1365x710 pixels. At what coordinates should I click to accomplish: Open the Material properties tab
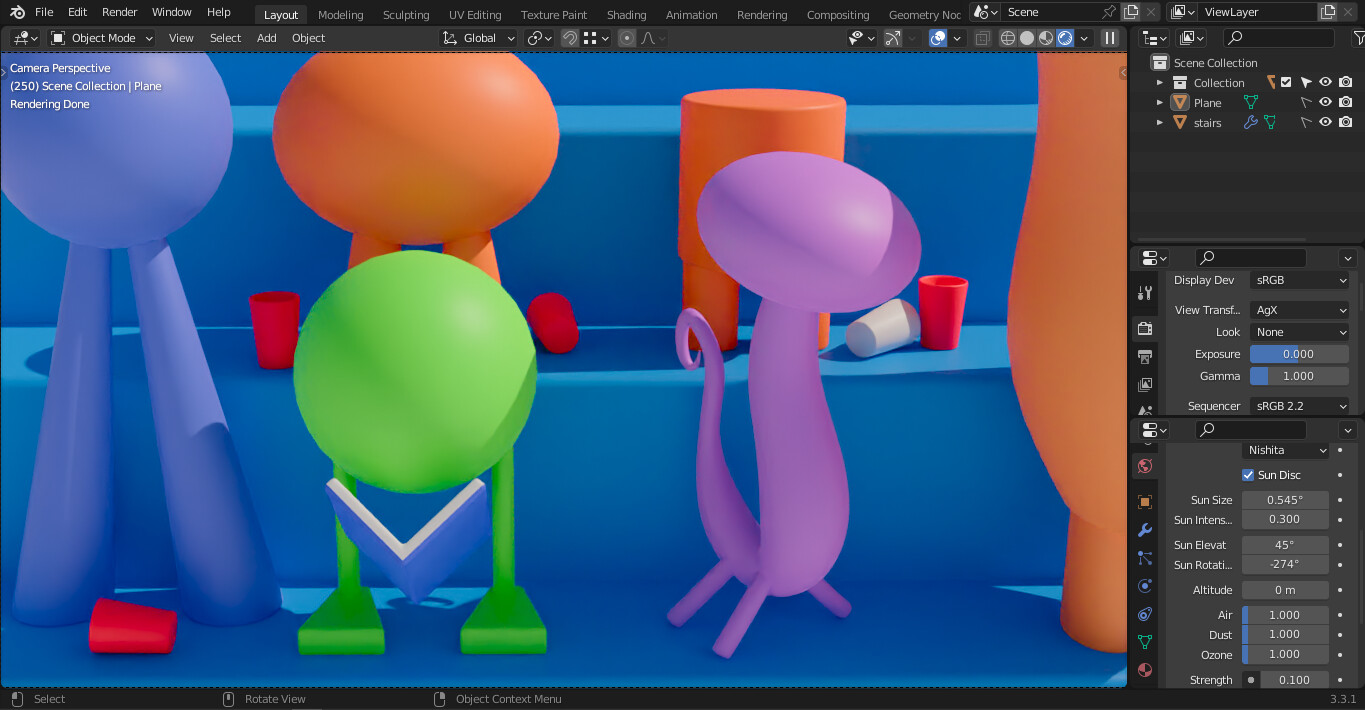[1145, 670]
